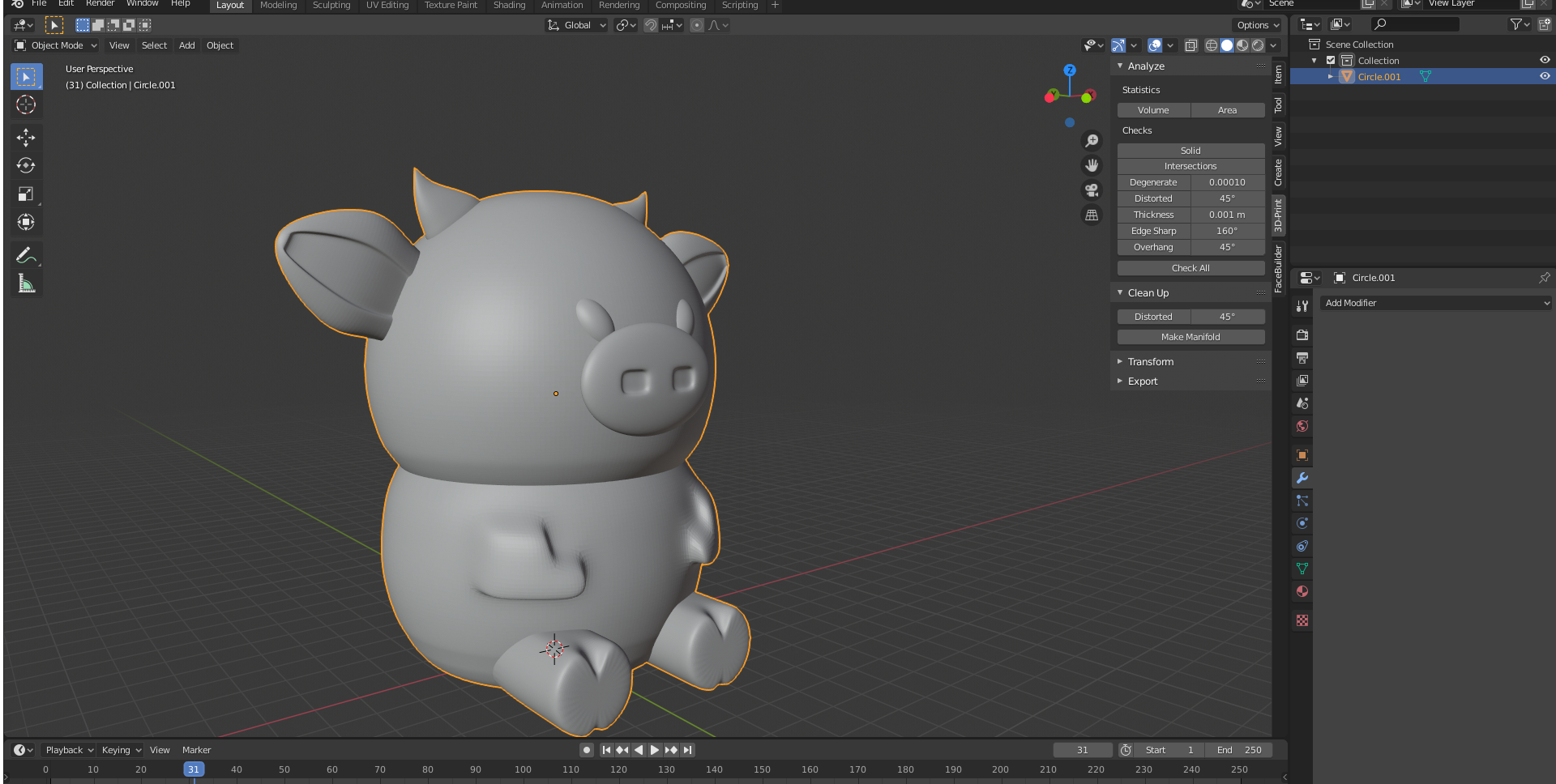The width and height of the screenshot is (1556, 784).
Task: Click the zoom magnifier icon in the viewport
Action: [x=1092, y=140]
